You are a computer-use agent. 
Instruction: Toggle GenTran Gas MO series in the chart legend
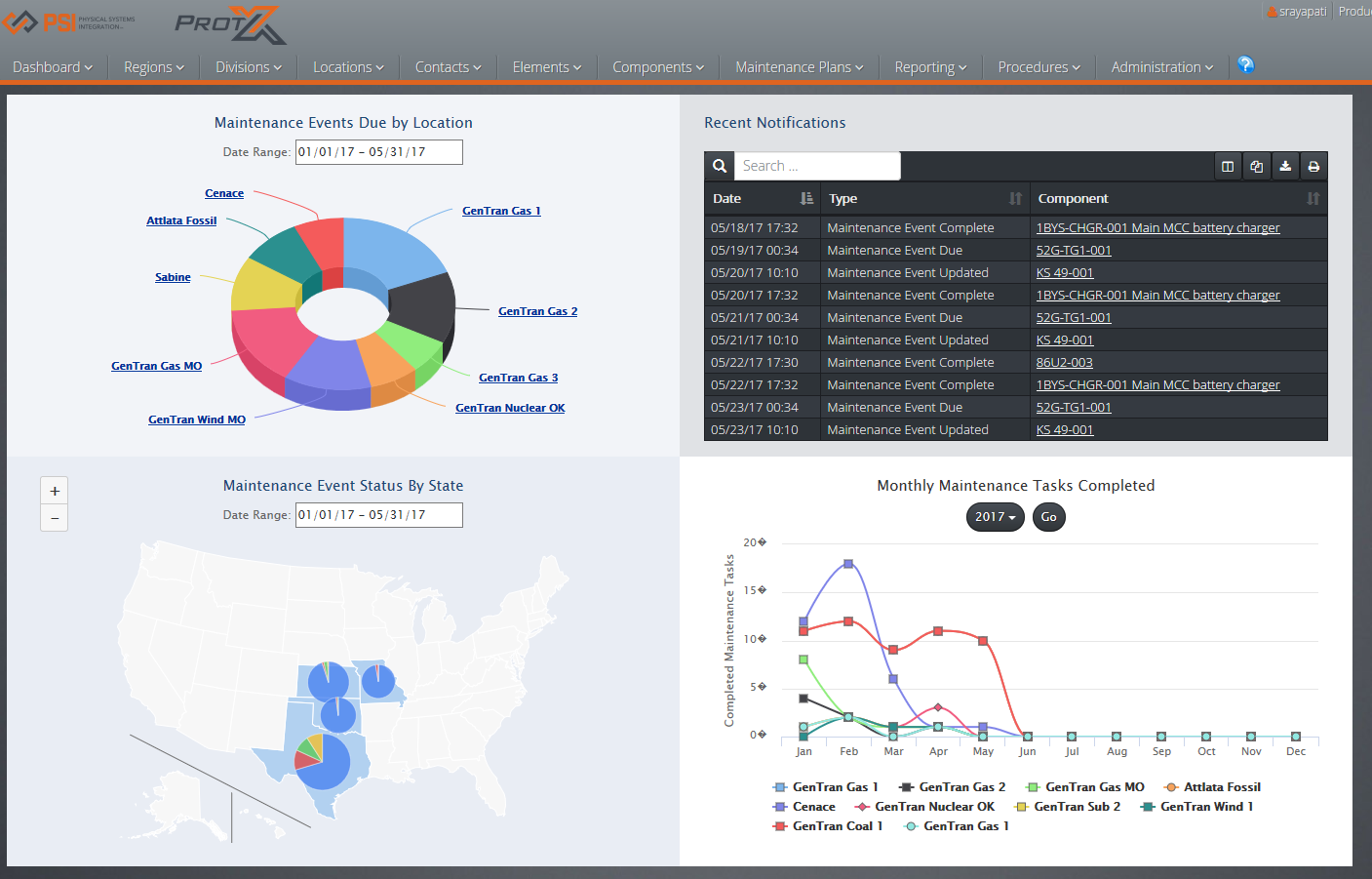[1084, 787]
